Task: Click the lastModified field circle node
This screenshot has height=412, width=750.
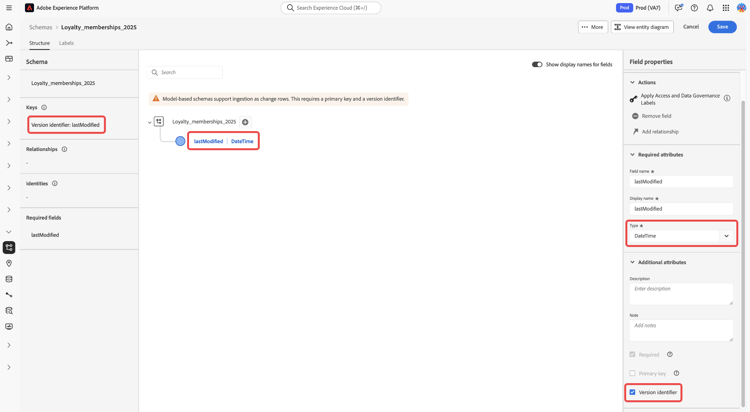Action: 180,141
